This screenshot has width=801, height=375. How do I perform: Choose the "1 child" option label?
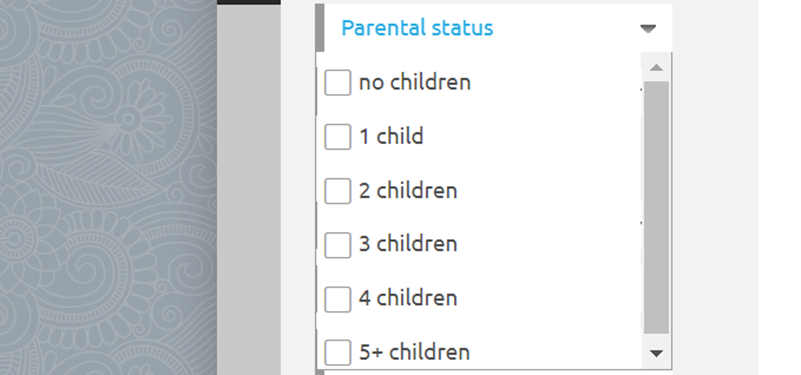pyautogui.click(x=391, y=136)
